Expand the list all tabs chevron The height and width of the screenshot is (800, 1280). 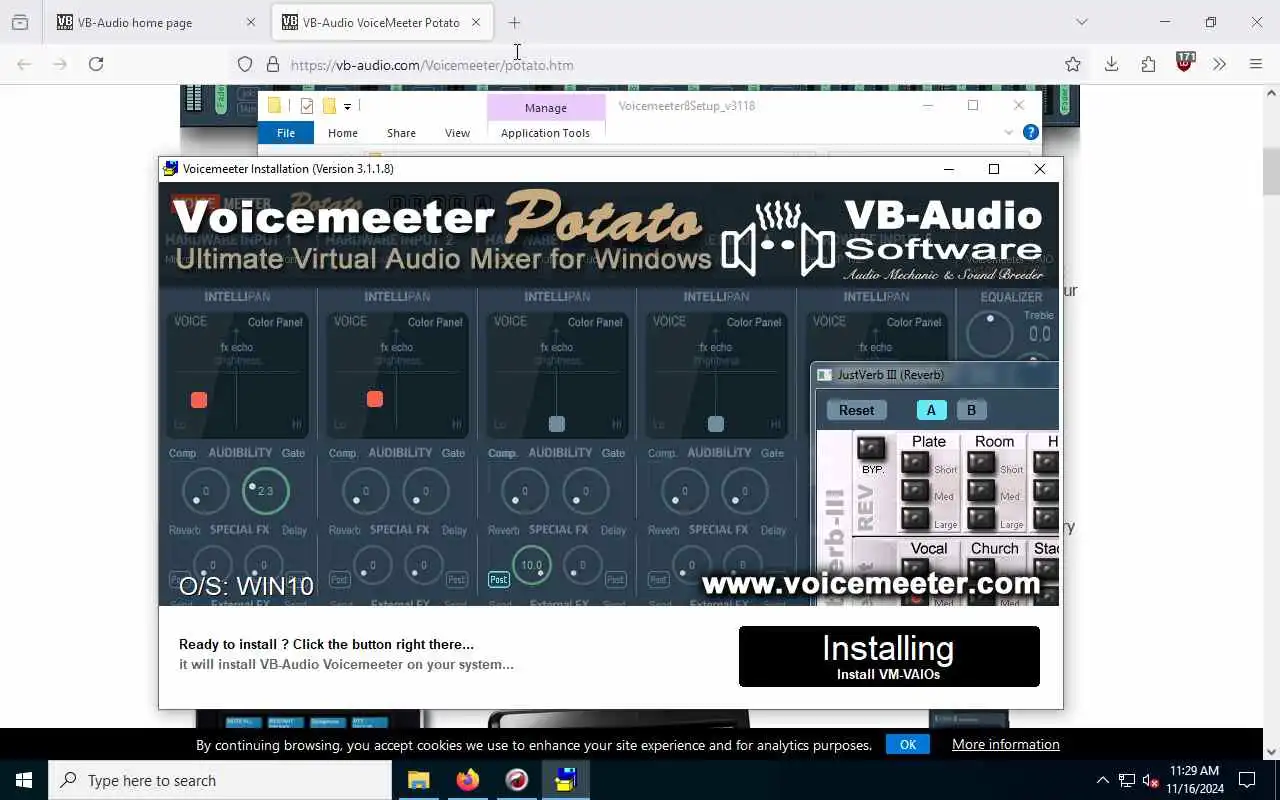(x=1081, y=22)
